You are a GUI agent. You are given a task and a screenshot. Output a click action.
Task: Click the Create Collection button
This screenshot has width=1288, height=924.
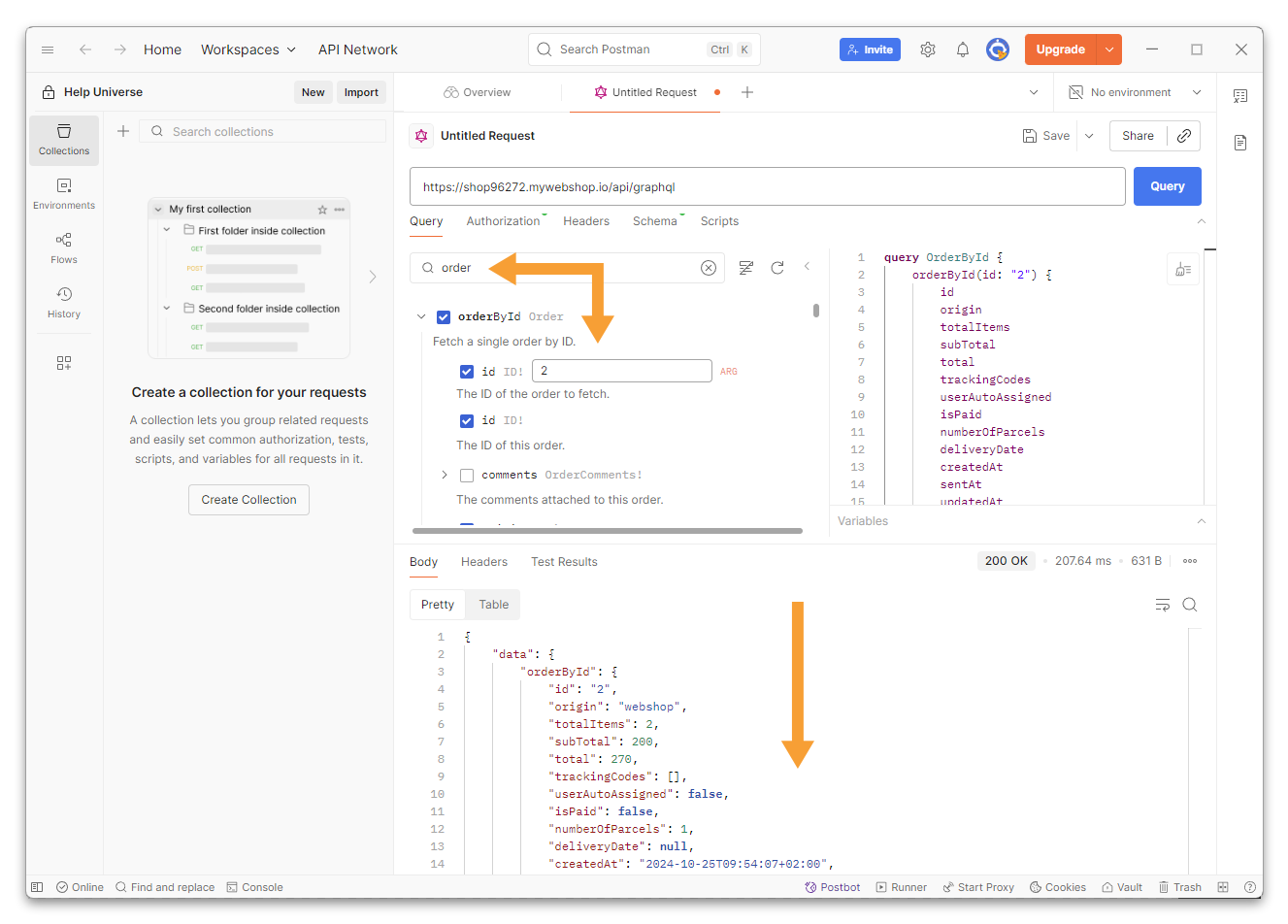pos(249,500)
